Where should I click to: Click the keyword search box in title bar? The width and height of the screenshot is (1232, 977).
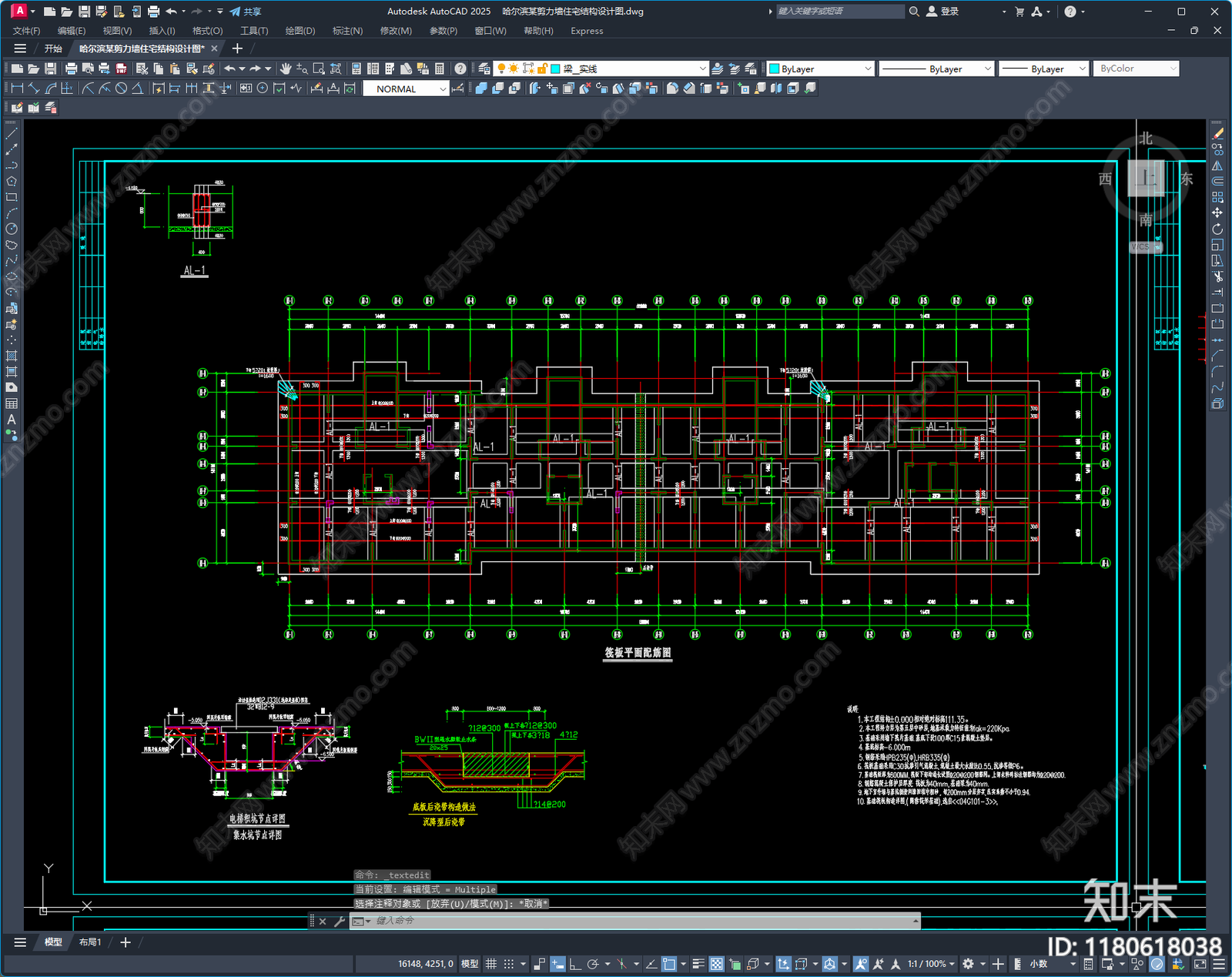pos(839,12)
